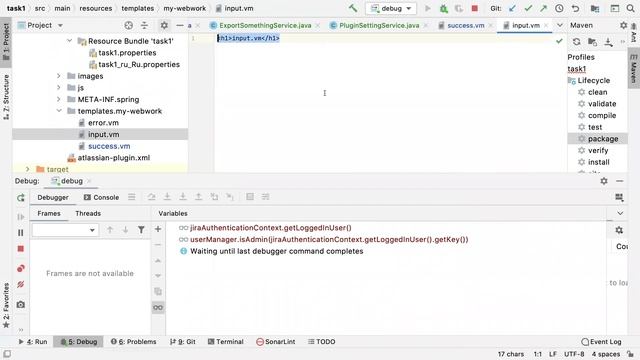Open the SonarLint tool window
640x360 pixels.
[276, 342]
